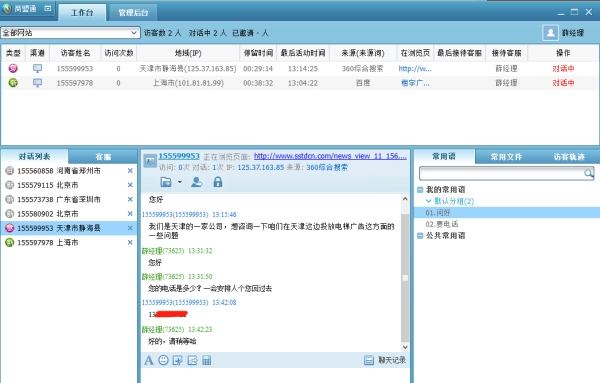Click the magnifier search icon in phrases panel
The image size is (600, 383).
(x=589, y=174)
